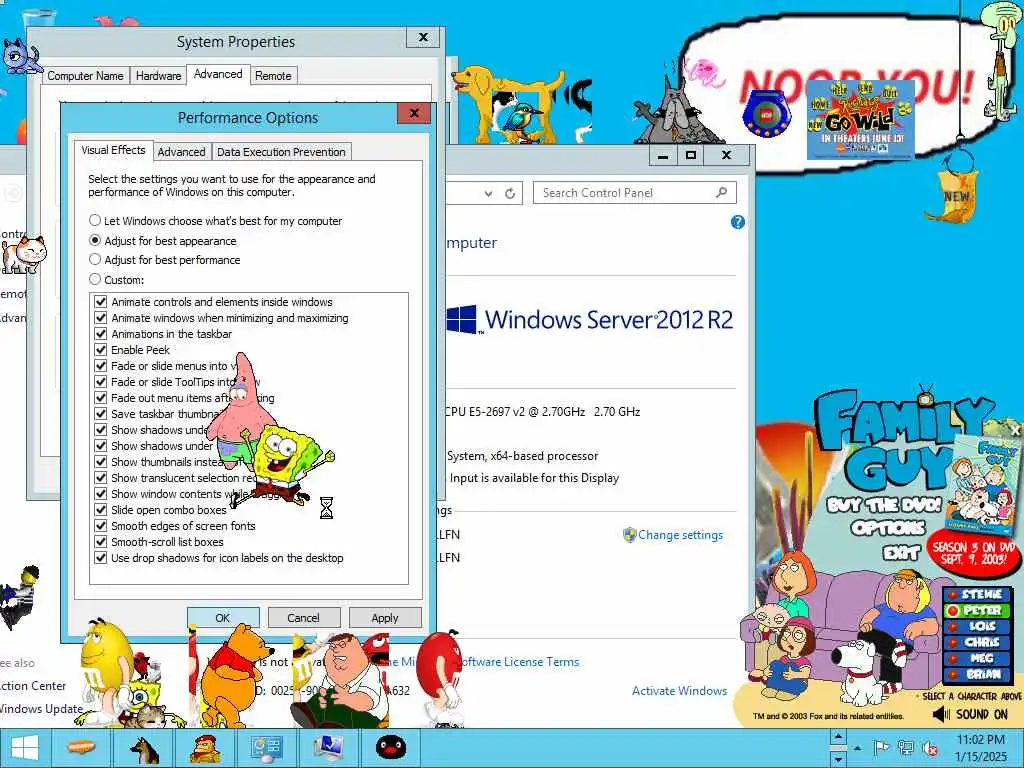Click the Windows Server 2012 R2 logo
1024x768 pixels.
click(590, 319)
